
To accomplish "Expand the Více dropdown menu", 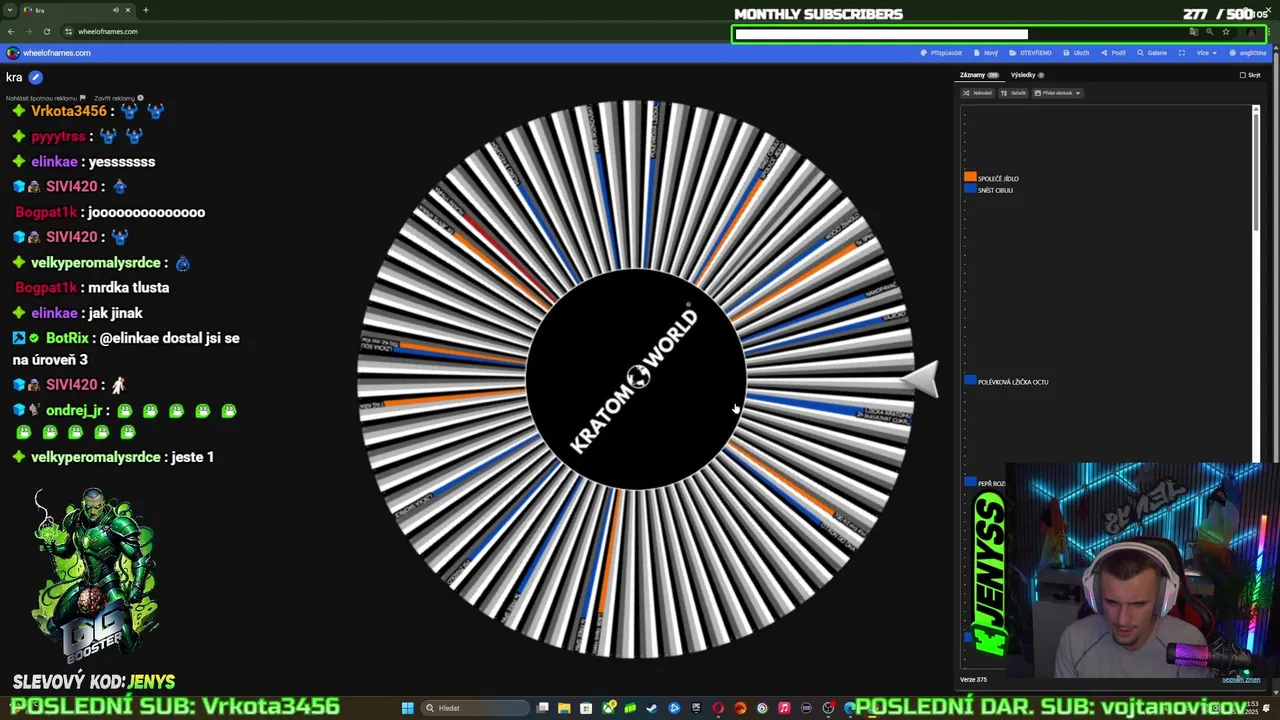I will click(x=1205, y=53).
